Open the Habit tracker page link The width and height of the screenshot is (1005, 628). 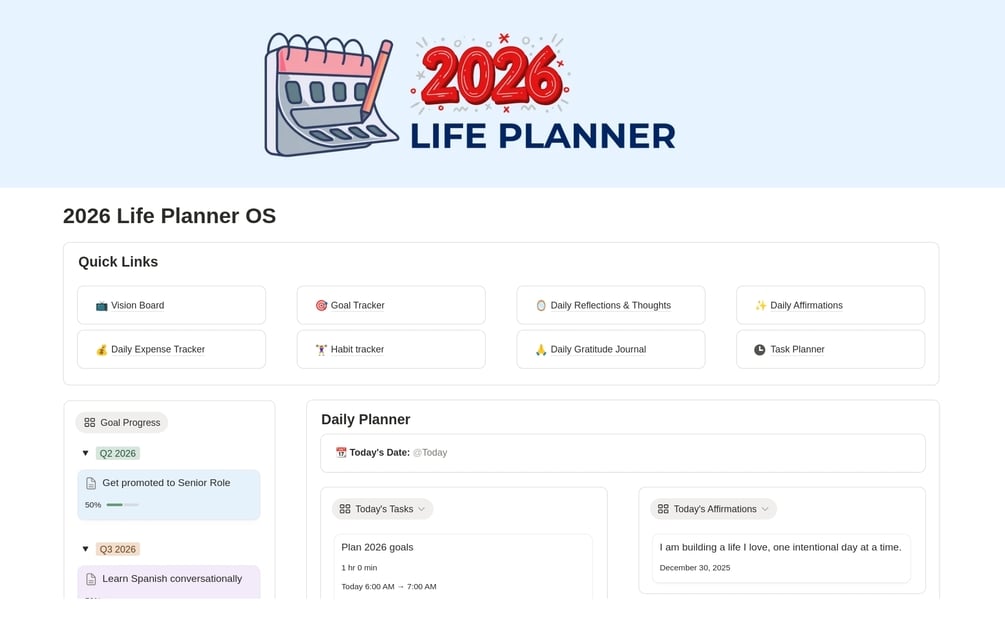357,350
